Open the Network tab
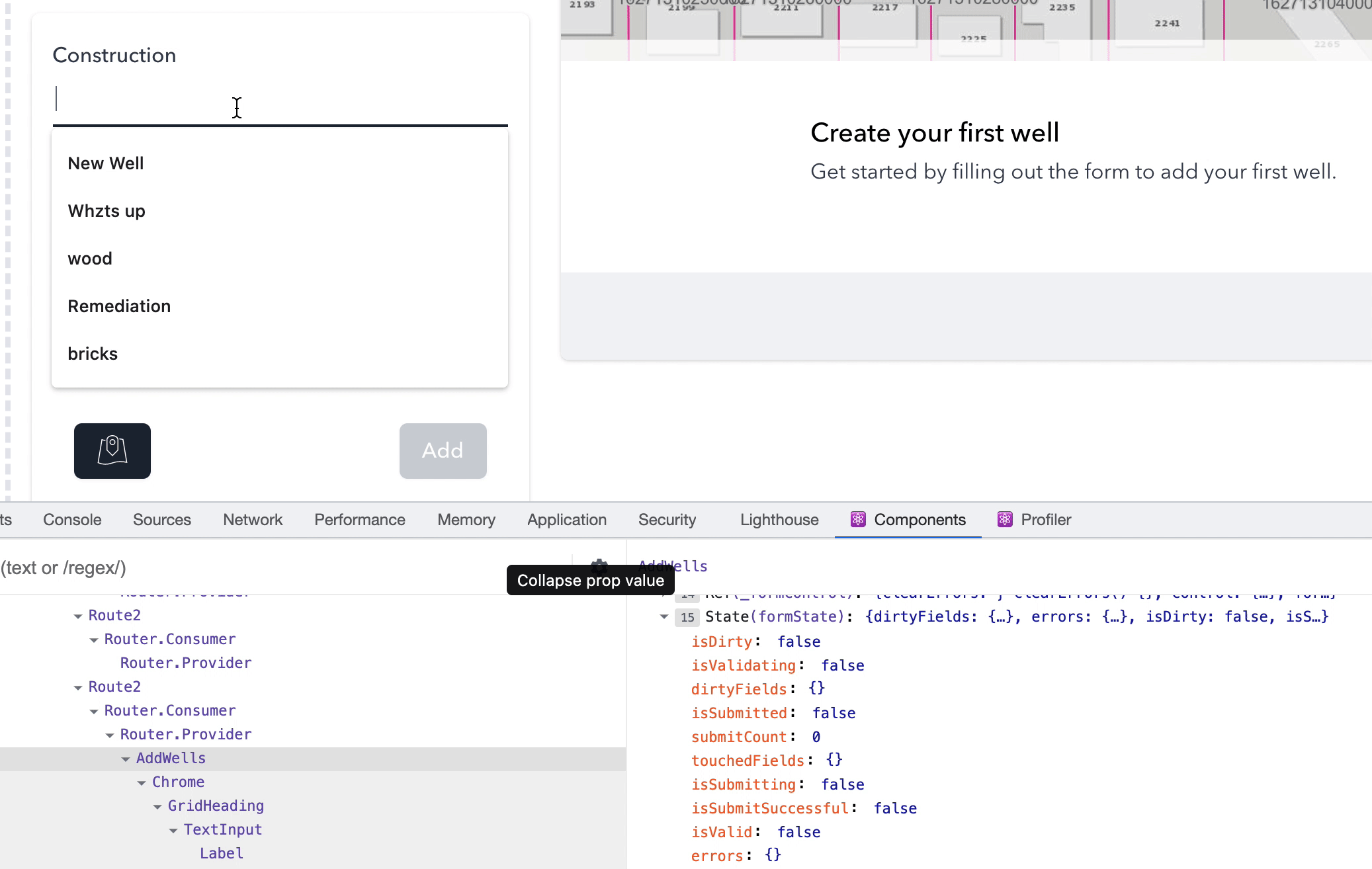 pos(253,520)
